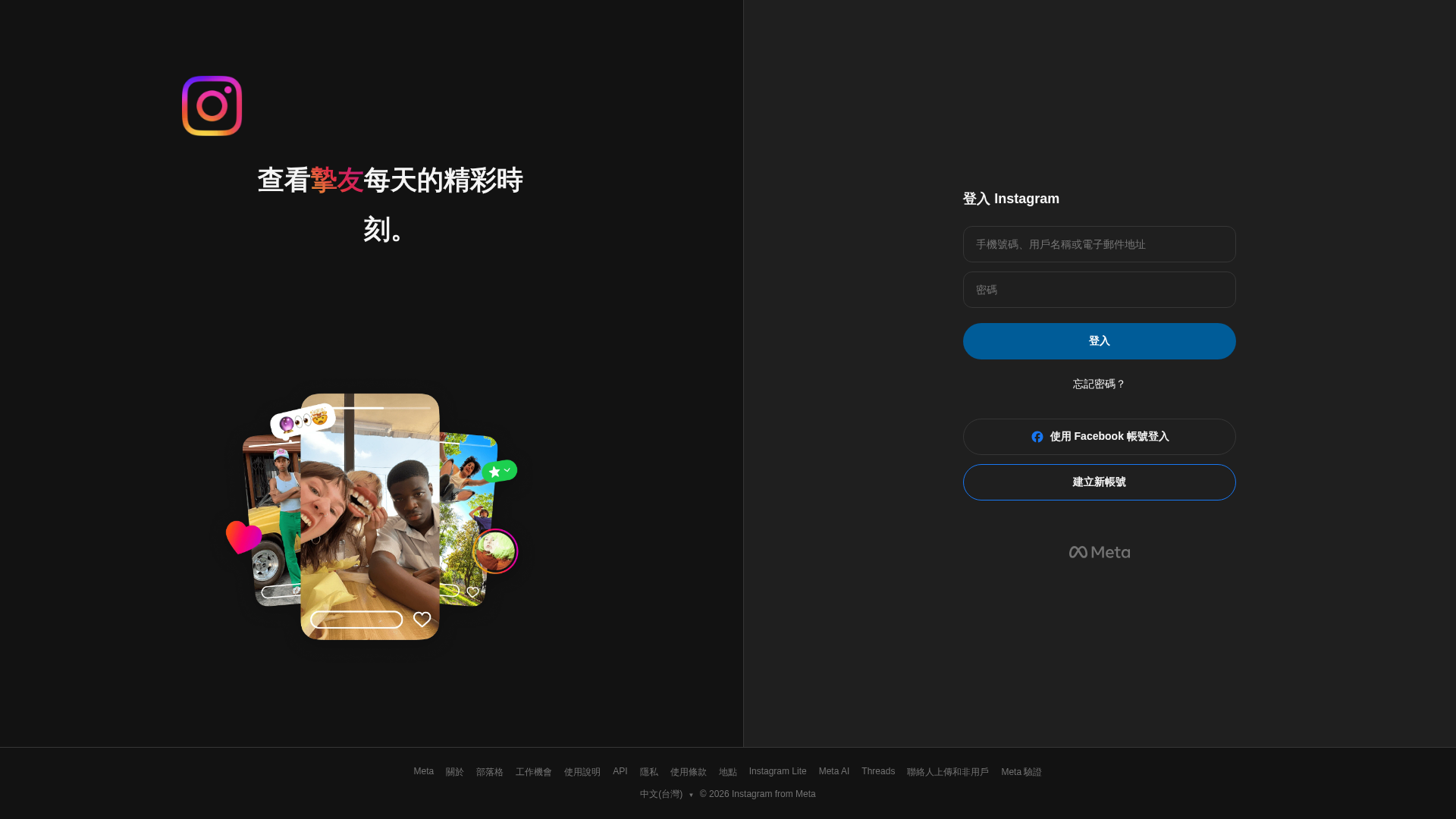1456x819 pixels.
Task: Click the 密碼 password field
Action: (1099, 290)
